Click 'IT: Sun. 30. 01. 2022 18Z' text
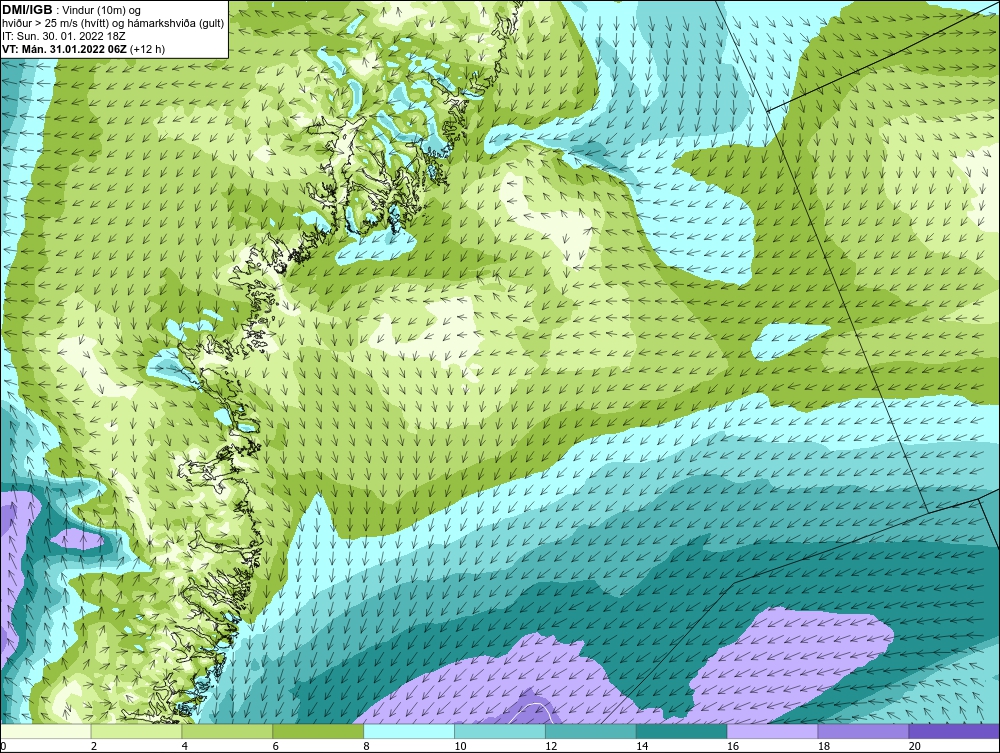 click(64, 36)
